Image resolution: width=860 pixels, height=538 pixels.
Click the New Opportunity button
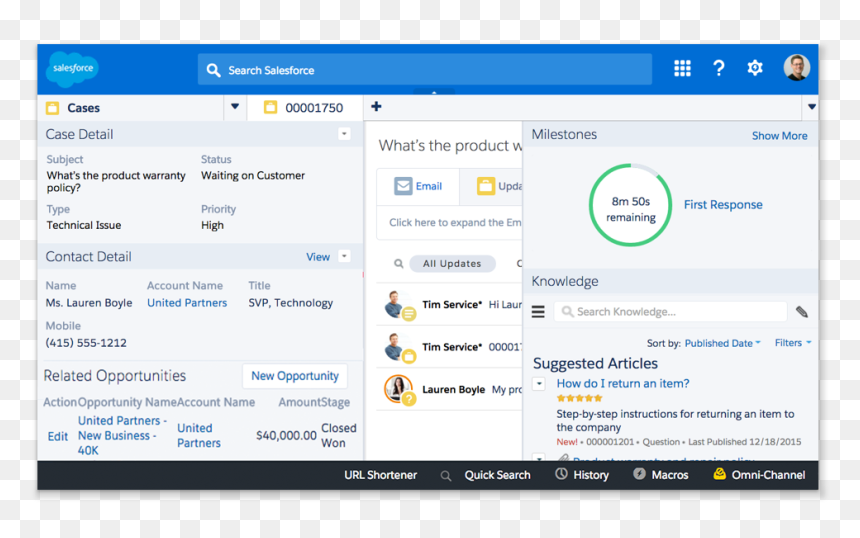[x=295, y=376]
